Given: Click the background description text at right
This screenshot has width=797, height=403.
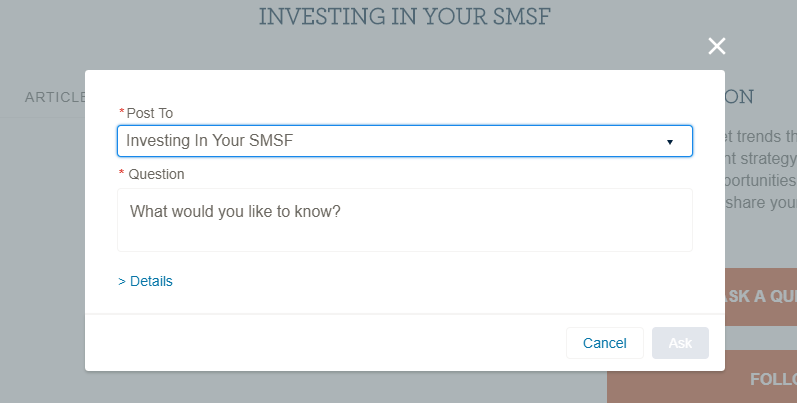Looking at the screenshot, I should [760, 170].
